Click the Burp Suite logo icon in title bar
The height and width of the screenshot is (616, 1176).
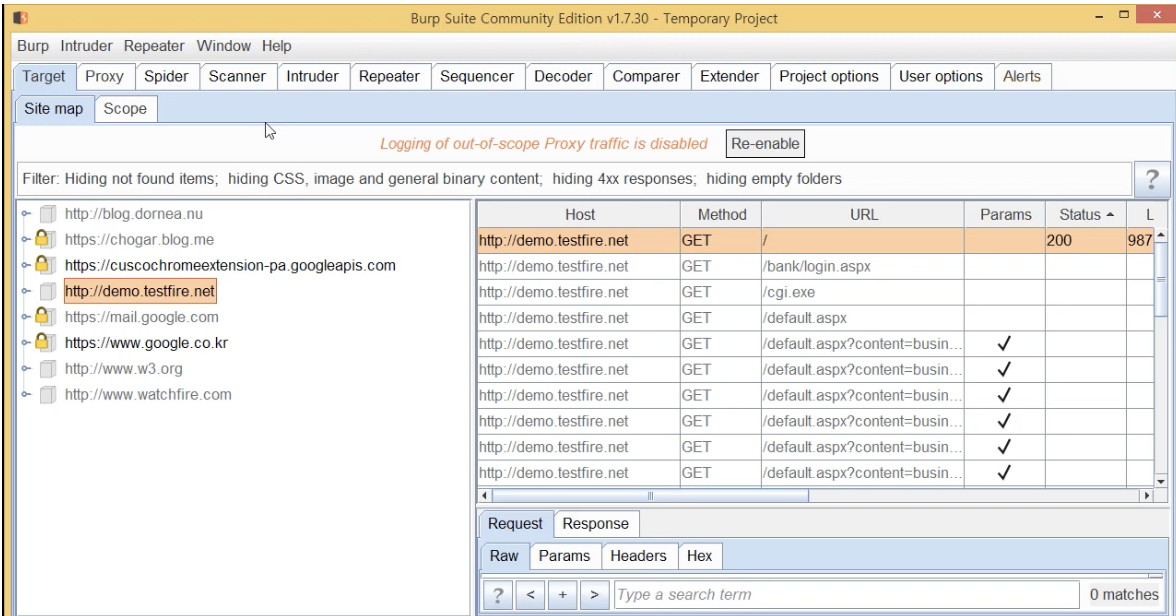coord(21,17)
